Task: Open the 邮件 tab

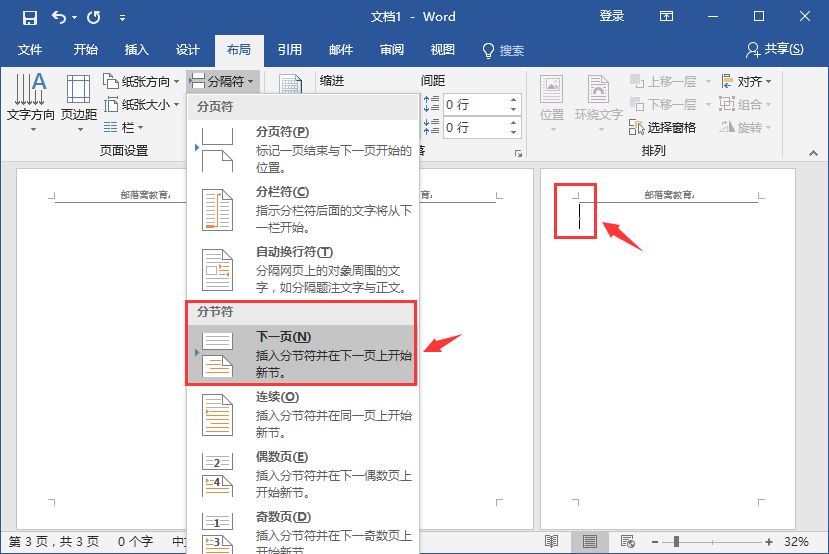Action: coord(340,50)
